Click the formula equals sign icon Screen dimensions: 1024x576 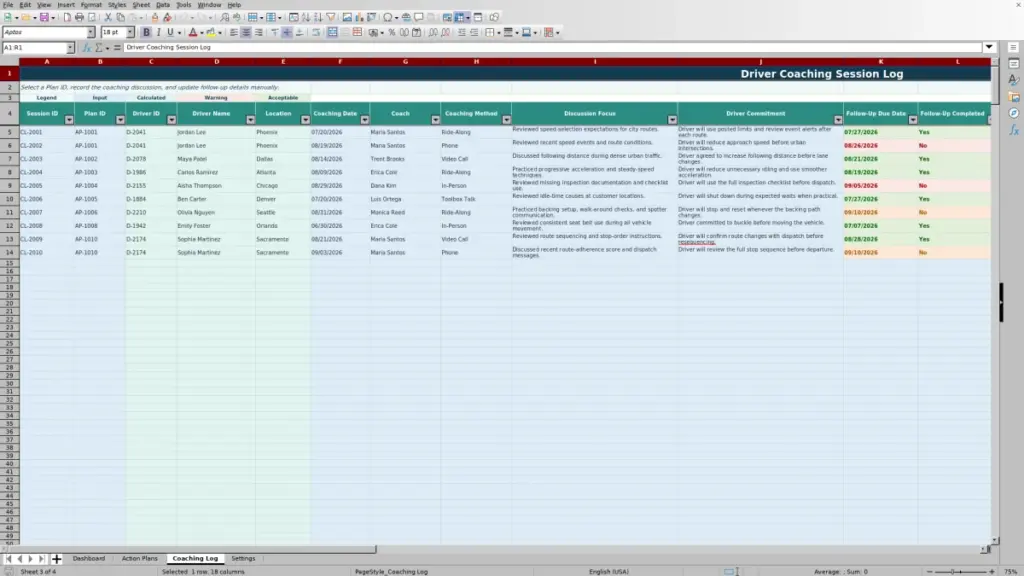point(117,47)
